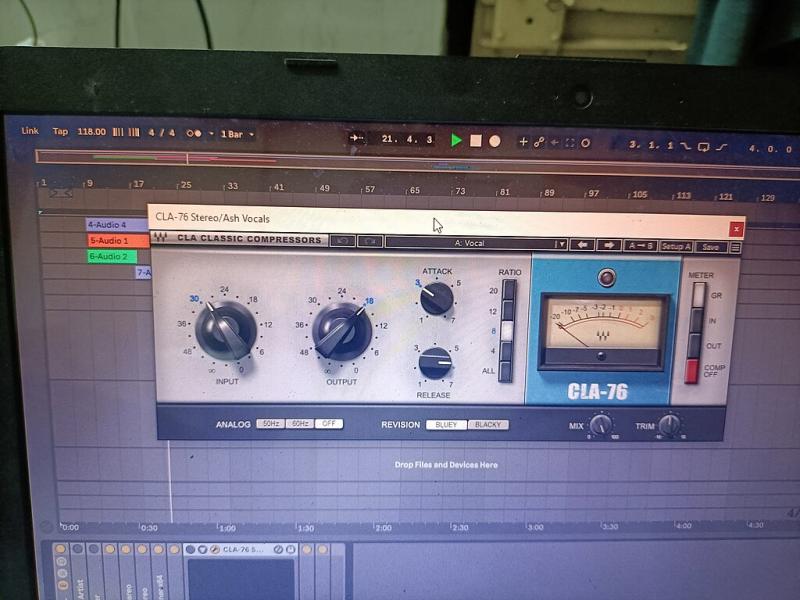Toggle the MIDI arrangement overdub plus icon

coord(523,142)
